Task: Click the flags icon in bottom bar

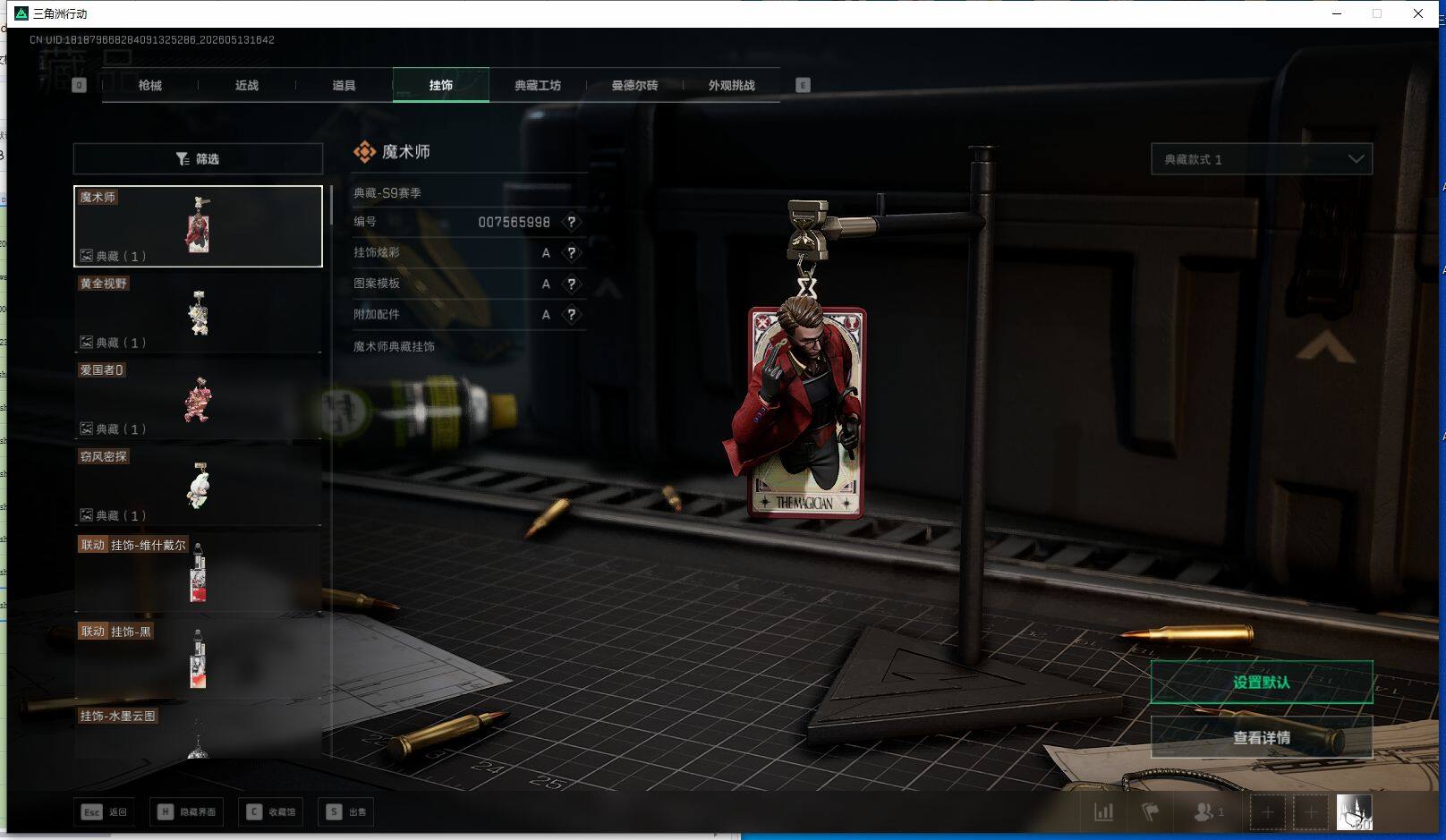Action: [x=1151, y=812]
